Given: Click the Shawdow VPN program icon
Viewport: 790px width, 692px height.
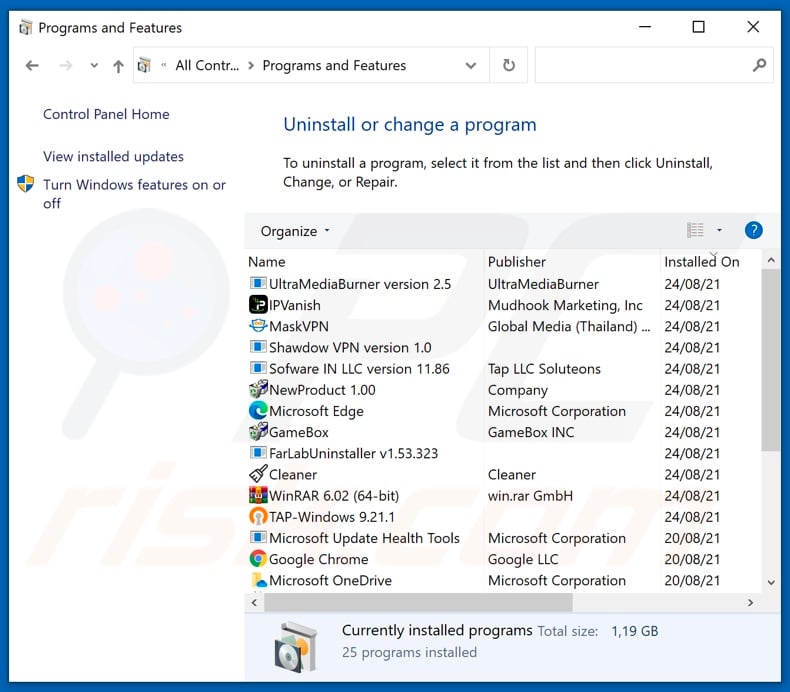Looking at the screenshot, I should point(258,347).
